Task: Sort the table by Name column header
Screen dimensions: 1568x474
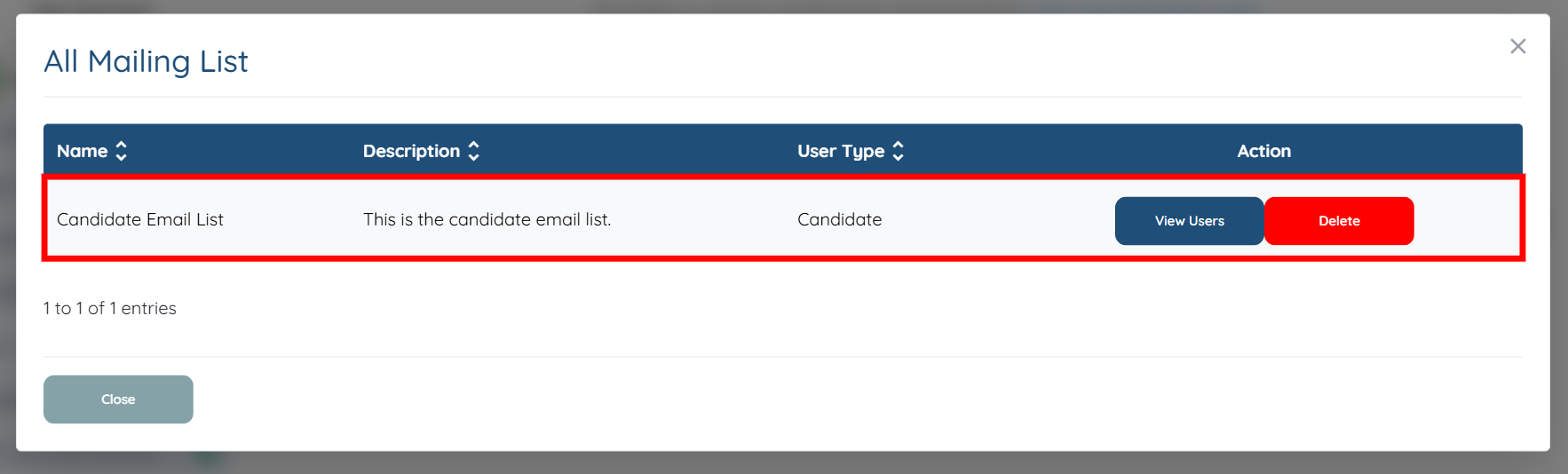Action: click(82, 151)
